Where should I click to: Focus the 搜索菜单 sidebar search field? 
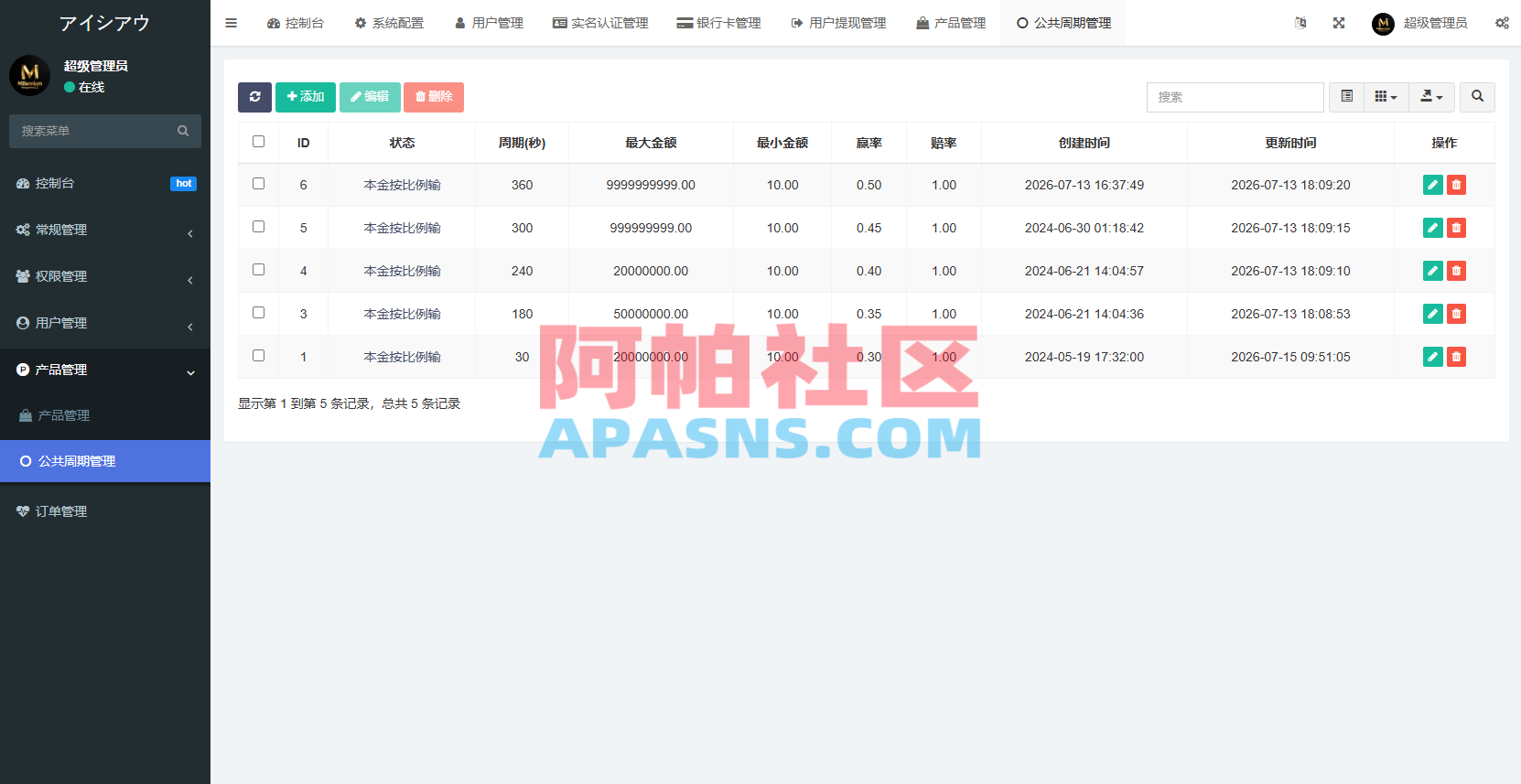pos(92,131)
